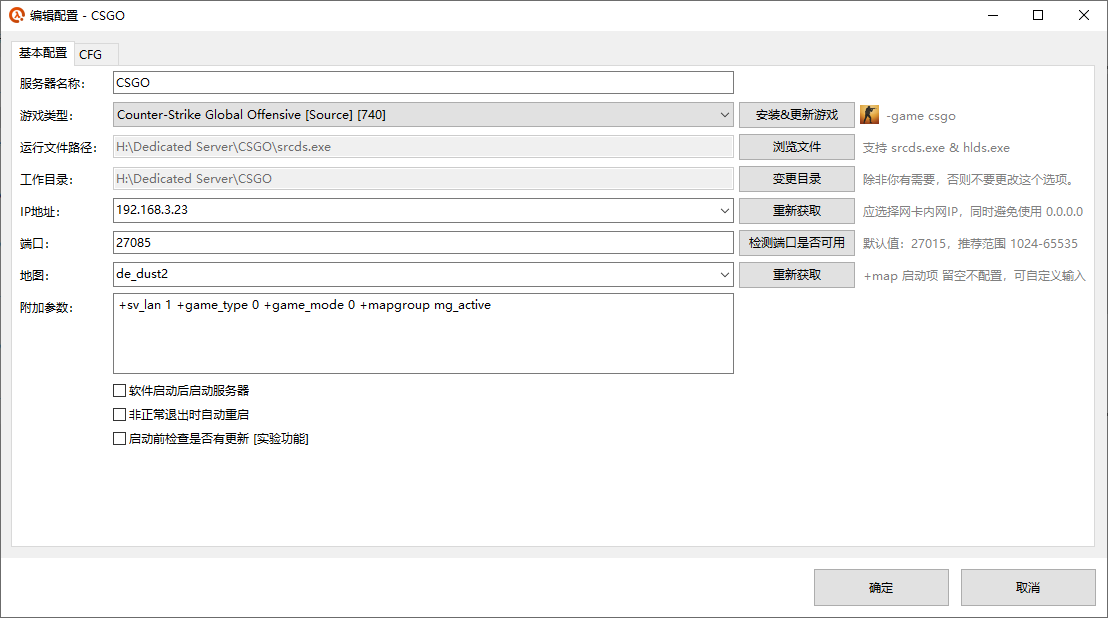
Task: Expand the 游戏类型 dropdown list
Action: (725, 115)
